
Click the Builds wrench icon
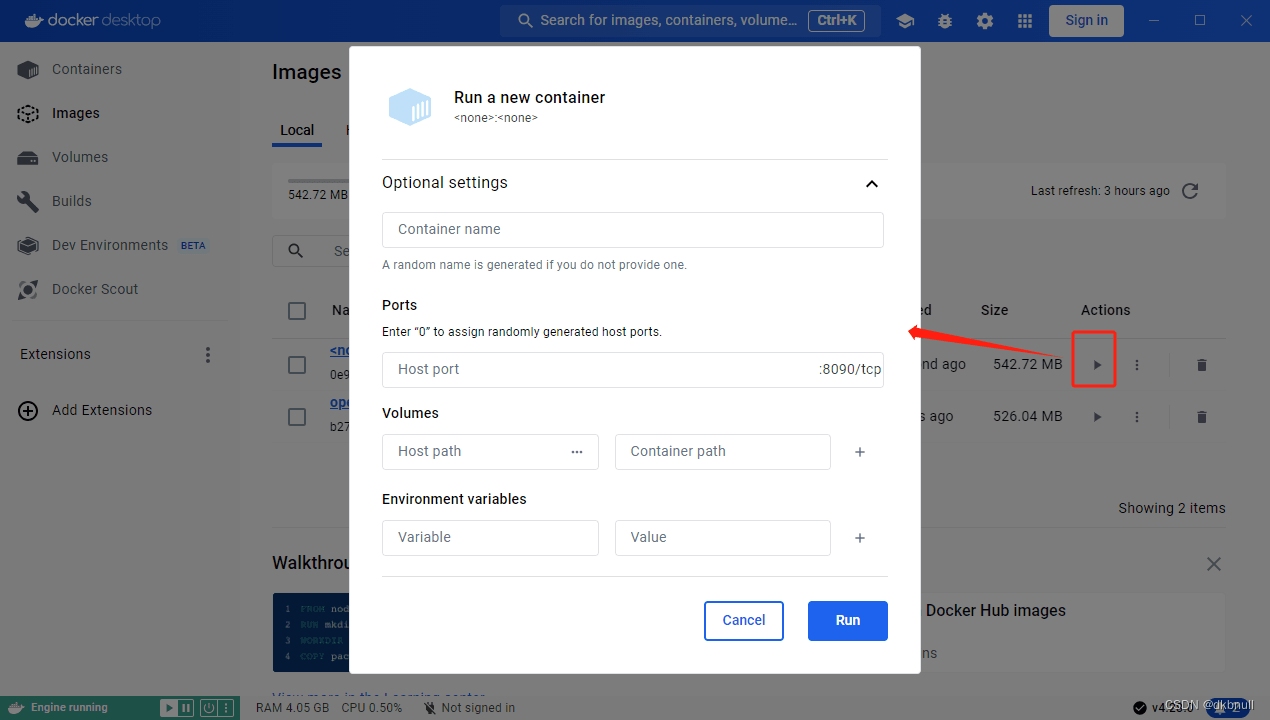pos(28,201)
